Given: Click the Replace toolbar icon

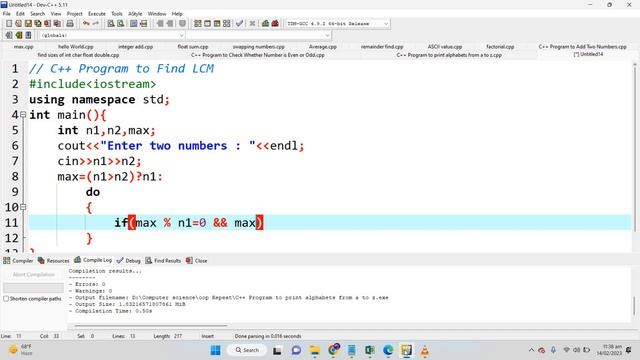Looking at the screenshot, I should pos(120,24).
